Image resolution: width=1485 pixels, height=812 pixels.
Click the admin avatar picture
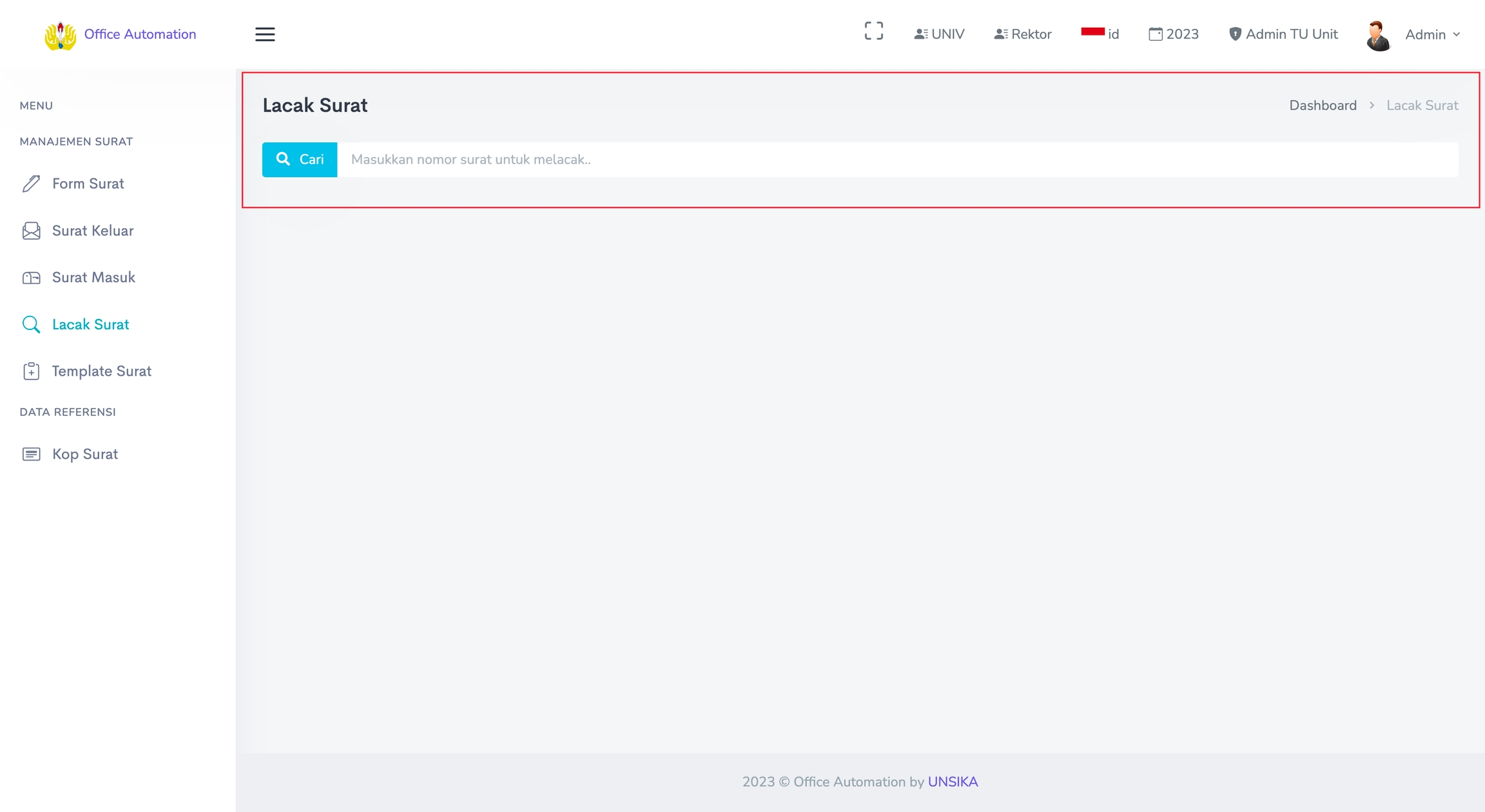[x=1378, y=35]
